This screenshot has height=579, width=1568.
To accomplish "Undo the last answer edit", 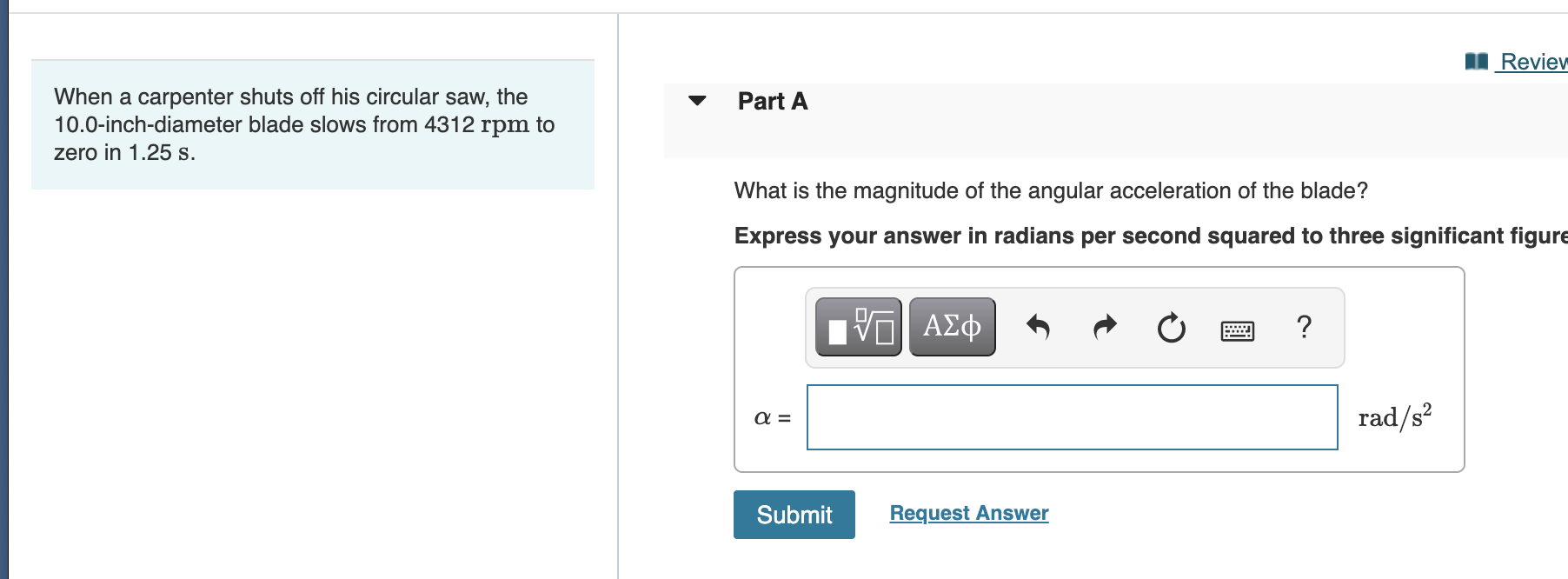I will tap(1039, 327).
